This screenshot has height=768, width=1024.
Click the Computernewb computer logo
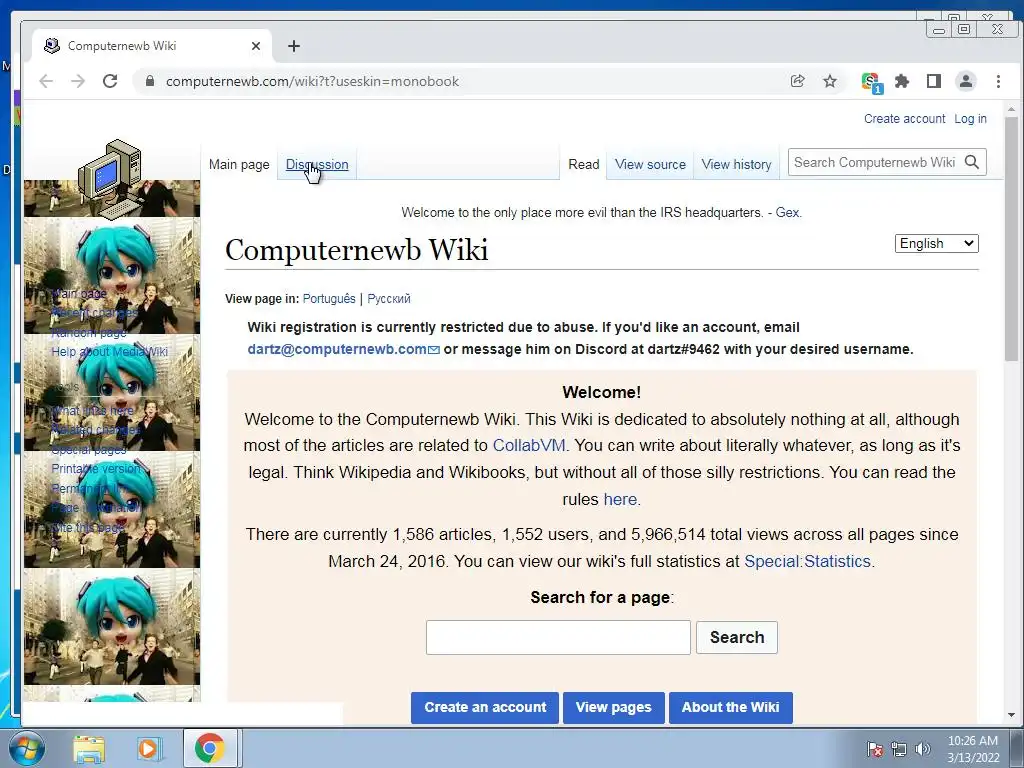pos(111,178)
